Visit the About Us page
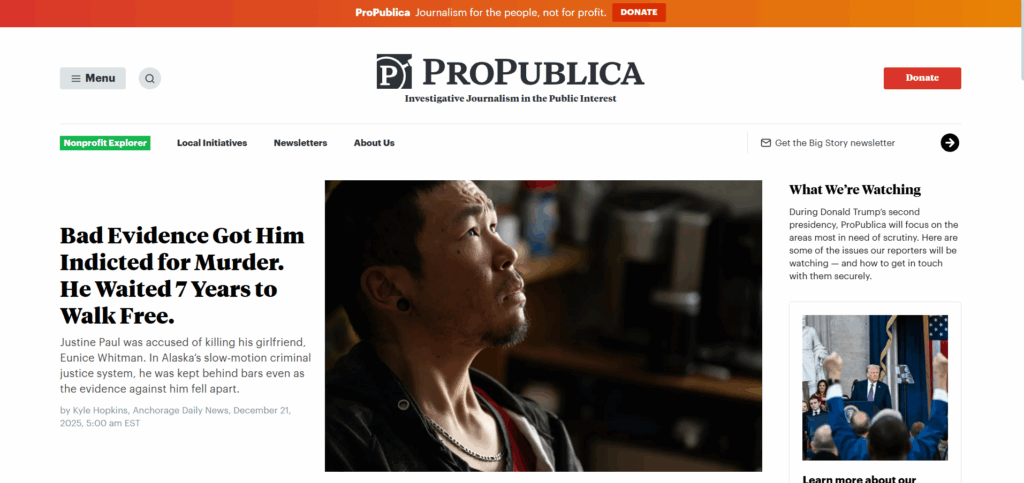Image resolution: width=1024 pixels, height=483 pixels. click(x=374, y=143)
